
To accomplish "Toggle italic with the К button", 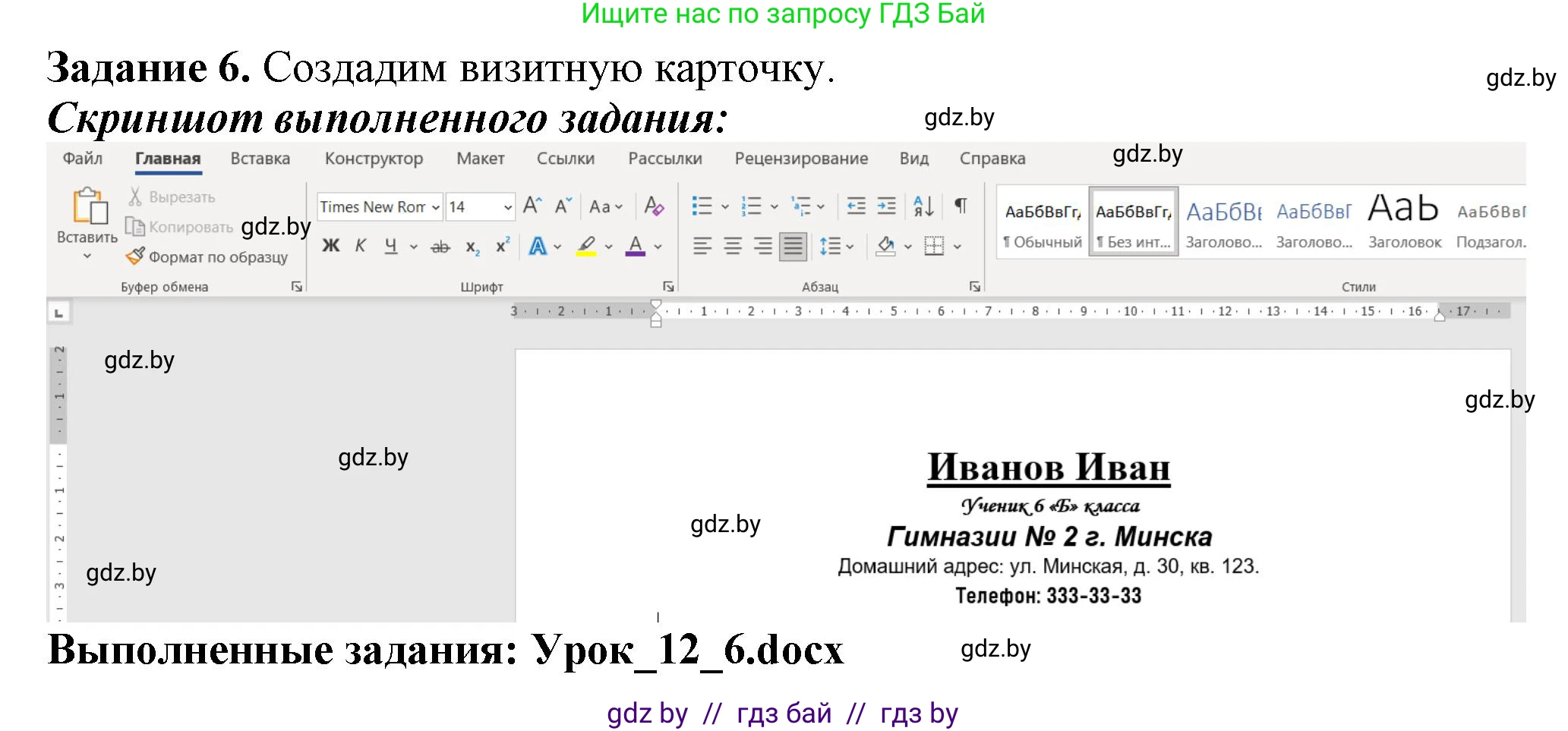I will pos(360,247).
